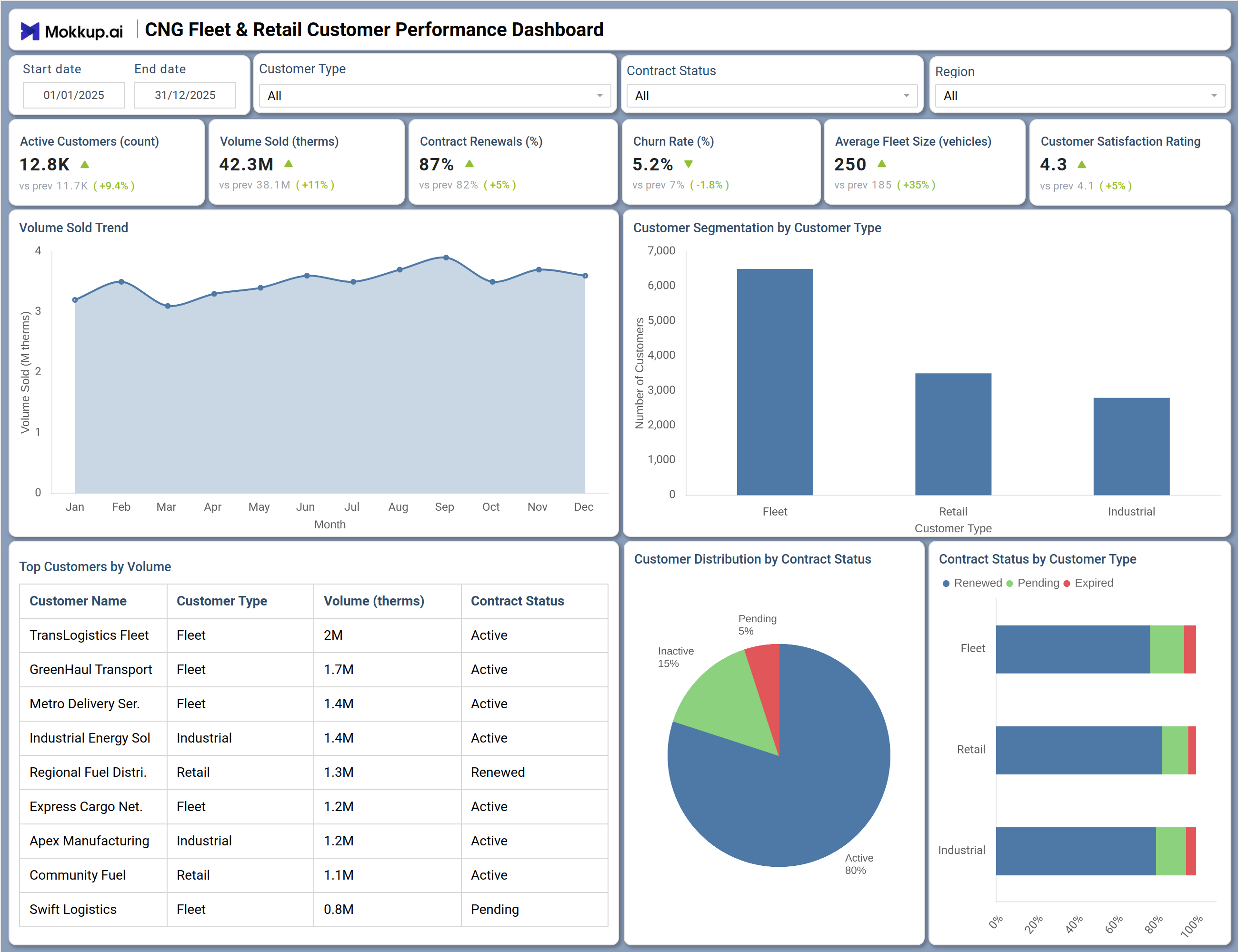
Task: Toggle the Expired legend item
Action: [1088, 583]
